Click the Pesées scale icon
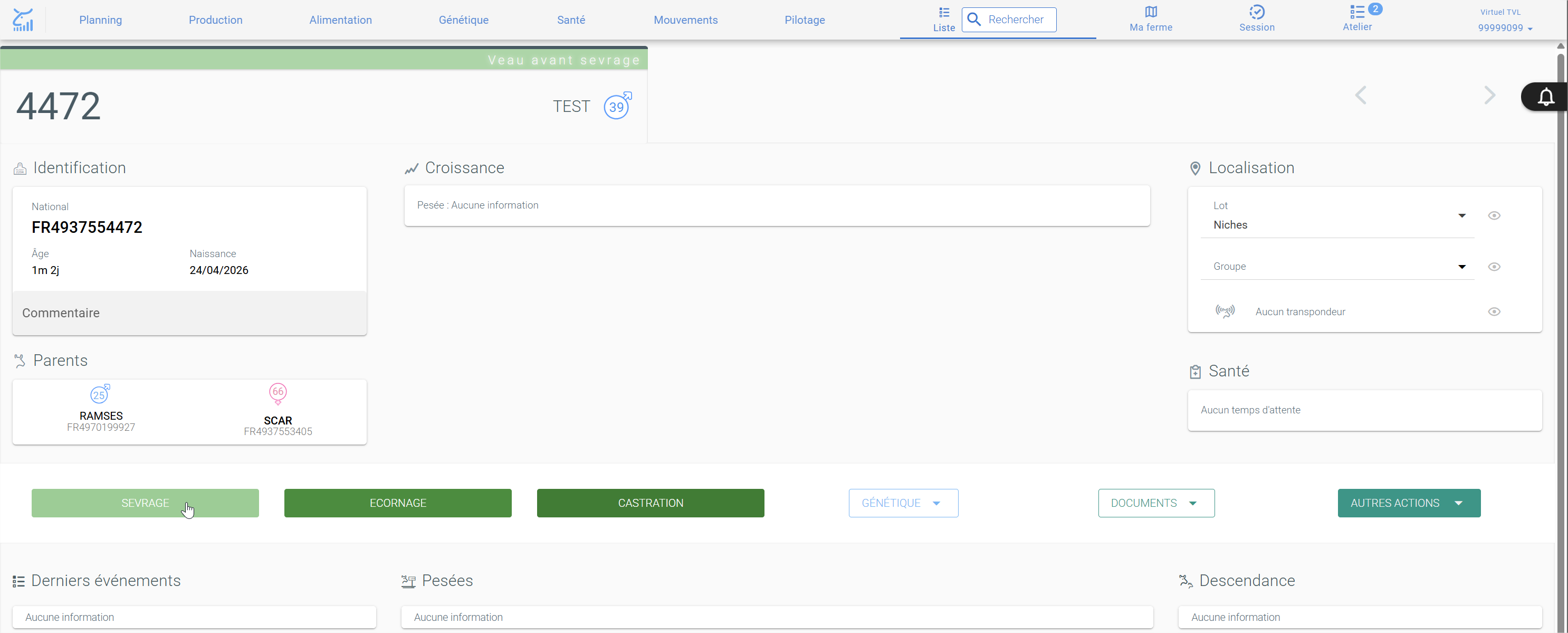 coord(408,581)
